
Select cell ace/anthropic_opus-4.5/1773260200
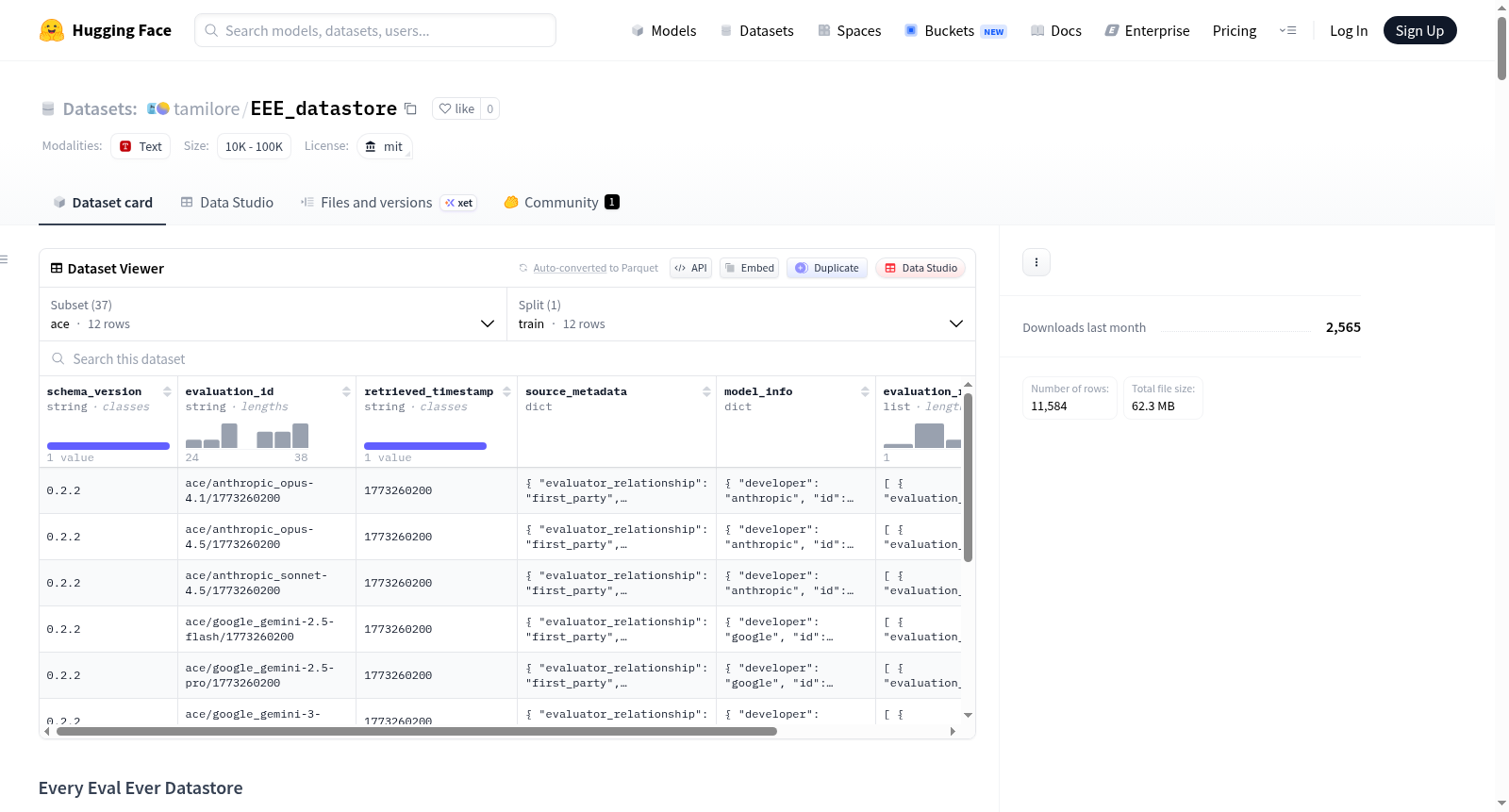pyautogui.click(x=267, y=537)
